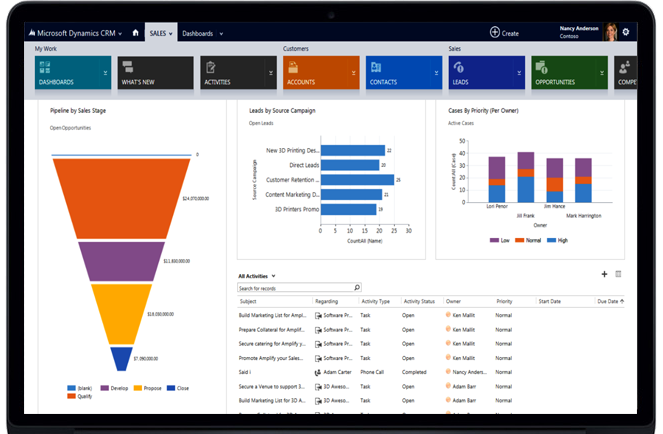Expand the Activities tile dropdown arrow
The height and width of the screenshot is (434, 663).
pyautogui.click(x=271, y=73)
